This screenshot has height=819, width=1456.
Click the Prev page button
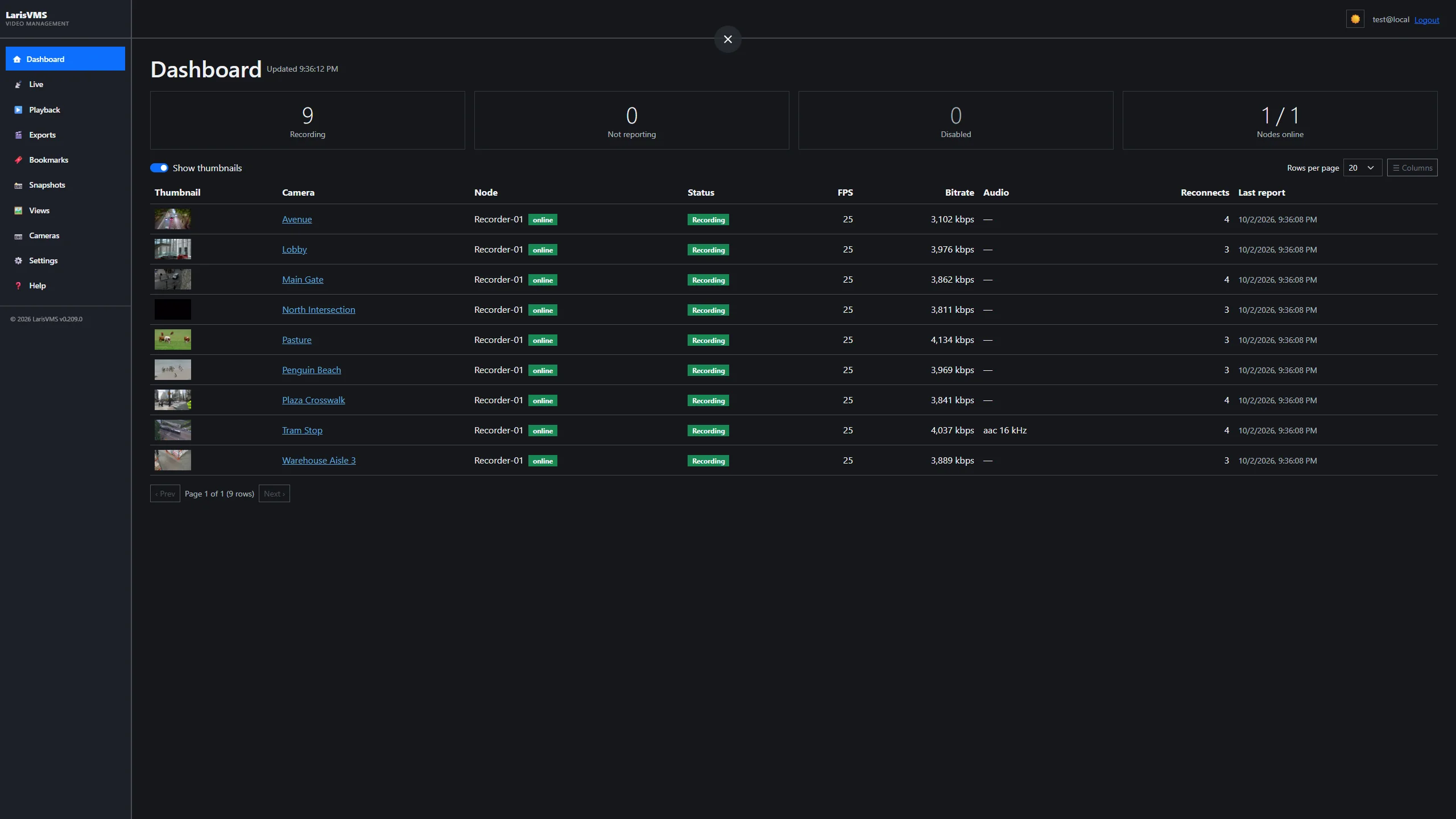165,494
